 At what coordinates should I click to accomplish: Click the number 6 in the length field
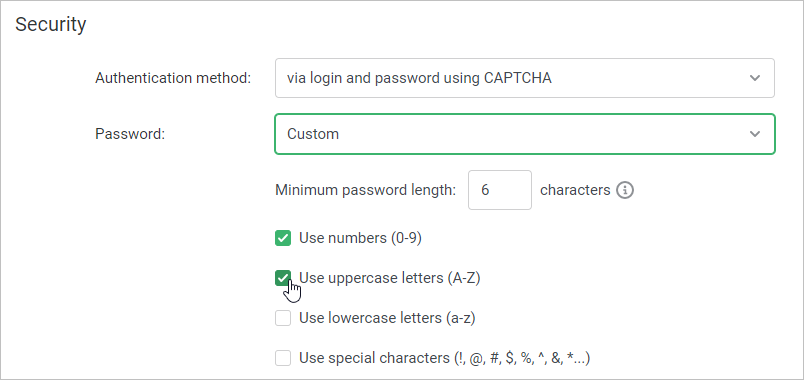485,190
